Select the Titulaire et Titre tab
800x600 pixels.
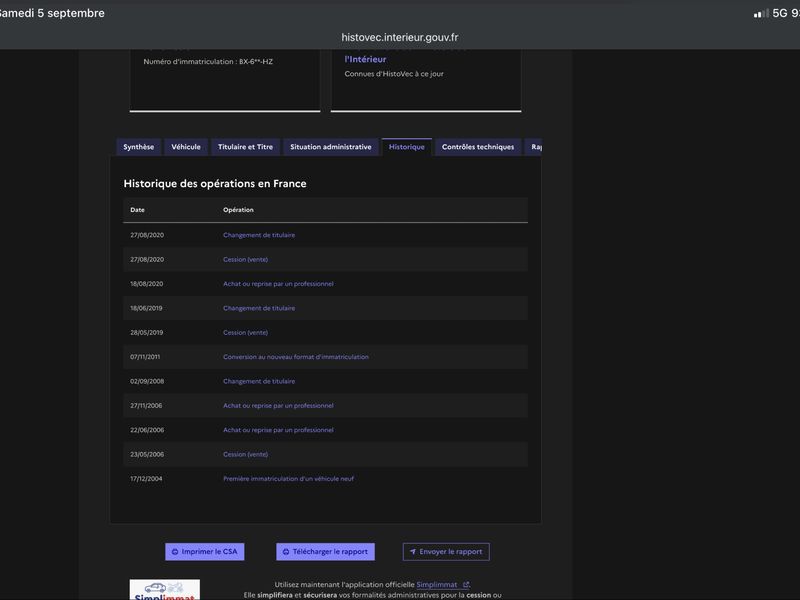point(245,147)
